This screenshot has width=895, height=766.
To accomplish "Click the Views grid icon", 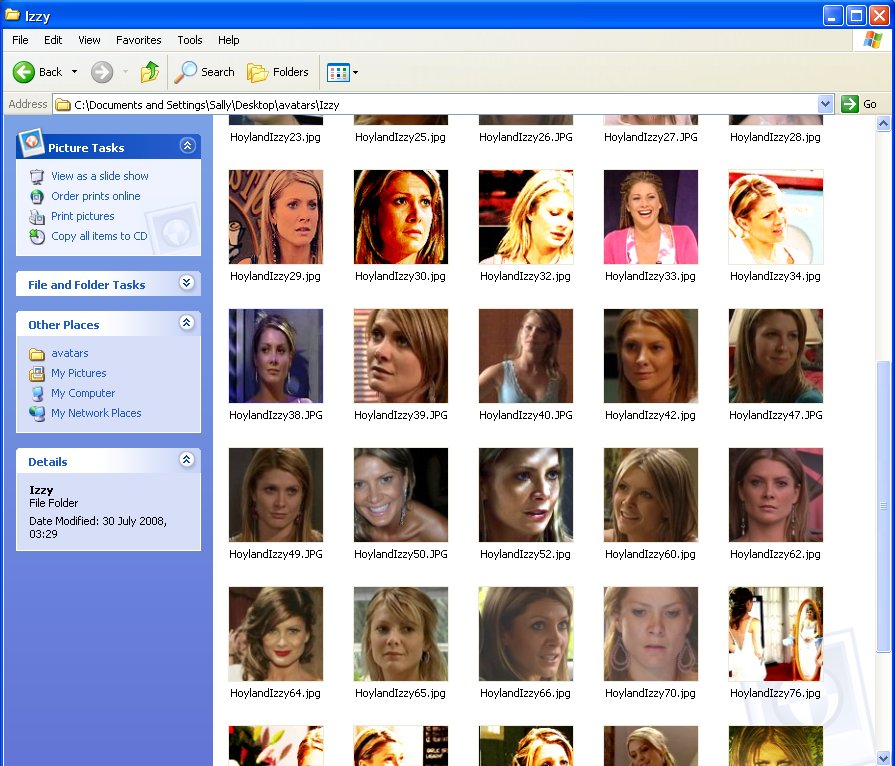I will pyautogui.click(x=338, y=72).
